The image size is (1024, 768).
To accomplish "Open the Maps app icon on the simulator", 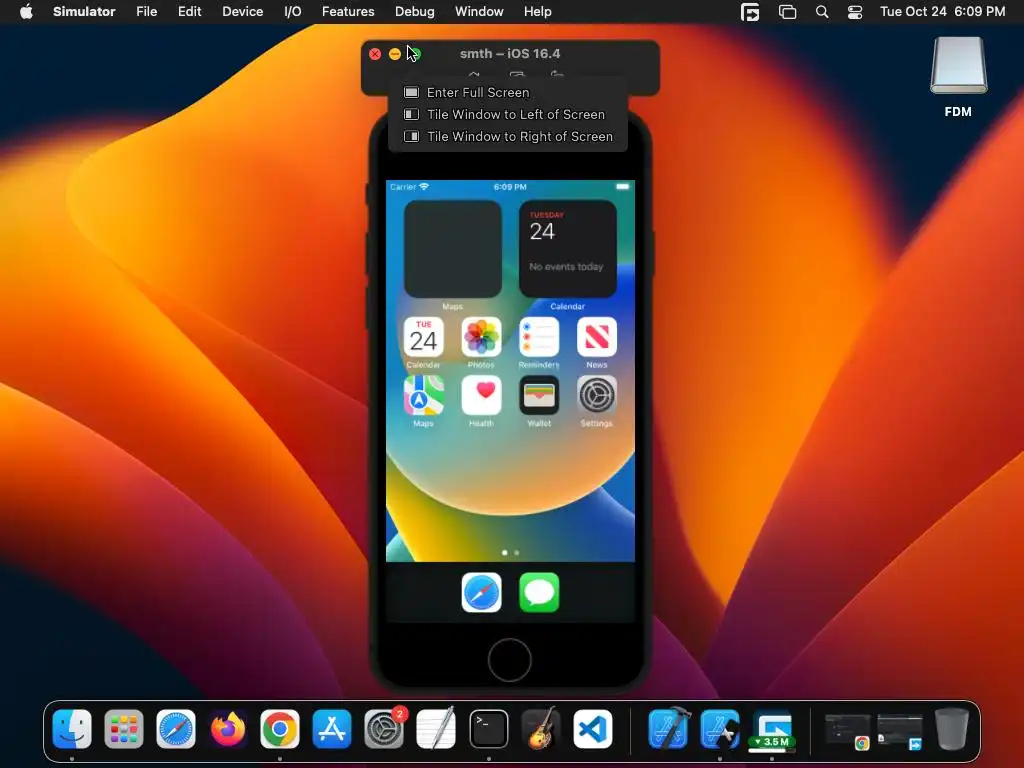I will pyautogui.click(x=423, y=396).
